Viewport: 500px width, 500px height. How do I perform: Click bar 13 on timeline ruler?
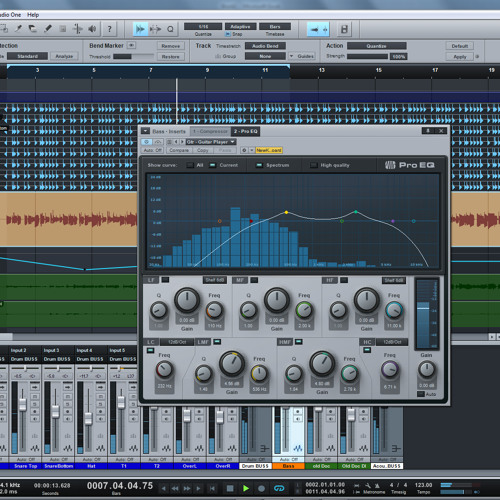(x=322, y=70)
